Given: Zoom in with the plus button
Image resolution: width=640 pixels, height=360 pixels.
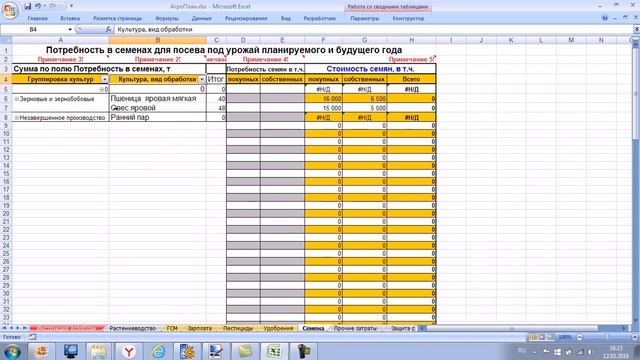Looking at the screenshot, I should [x=635, y=337].
